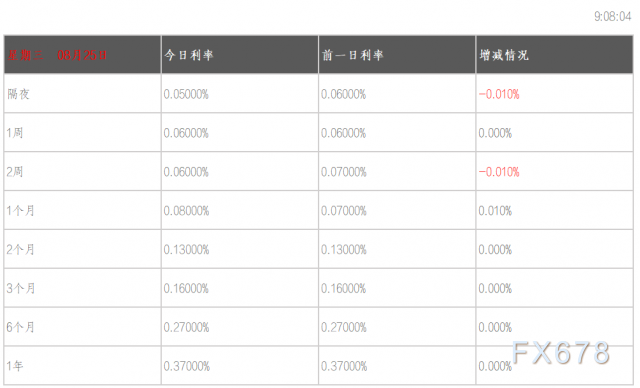Click the red -0.010% change for 2周
The height and width of the screenshot is (388, 640).
point(499,172)
